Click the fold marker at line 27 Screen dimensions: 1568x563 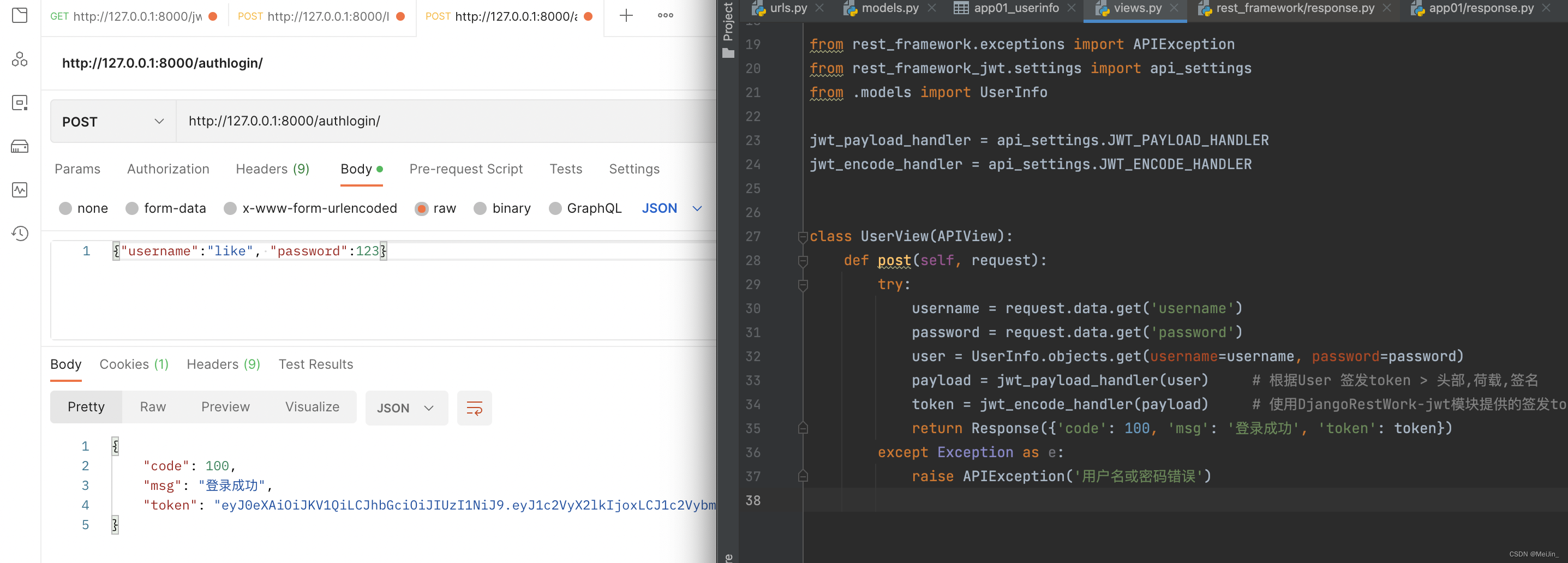pyautogui.click(x=803, y=237)
